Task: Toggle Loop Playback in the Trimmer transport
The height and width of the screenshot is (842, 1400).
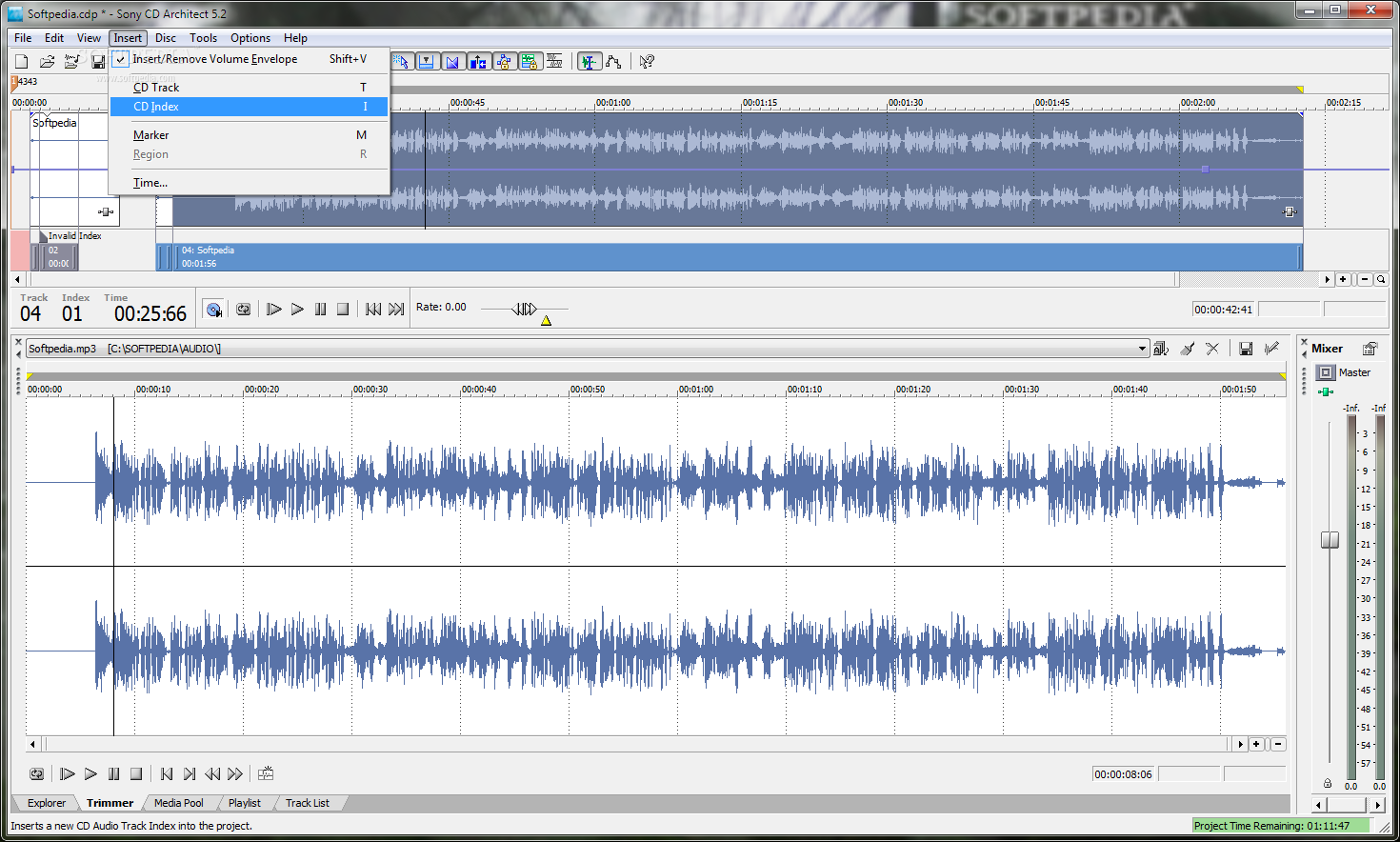Action: click(36, 774)
